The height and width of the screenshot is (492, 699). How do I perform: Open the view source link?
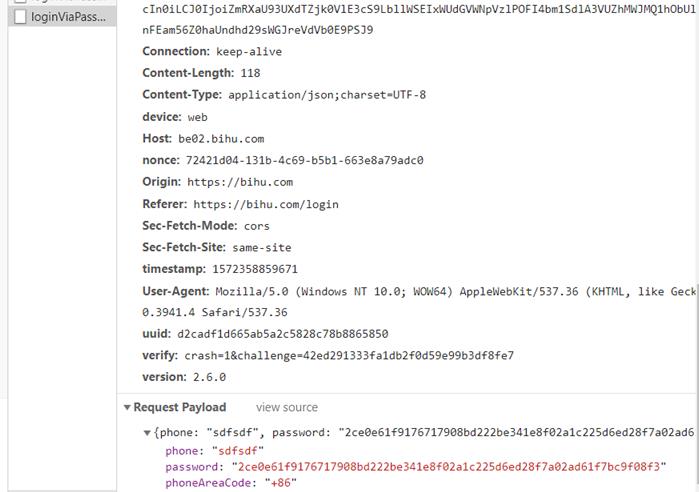(x=287, y=408)
